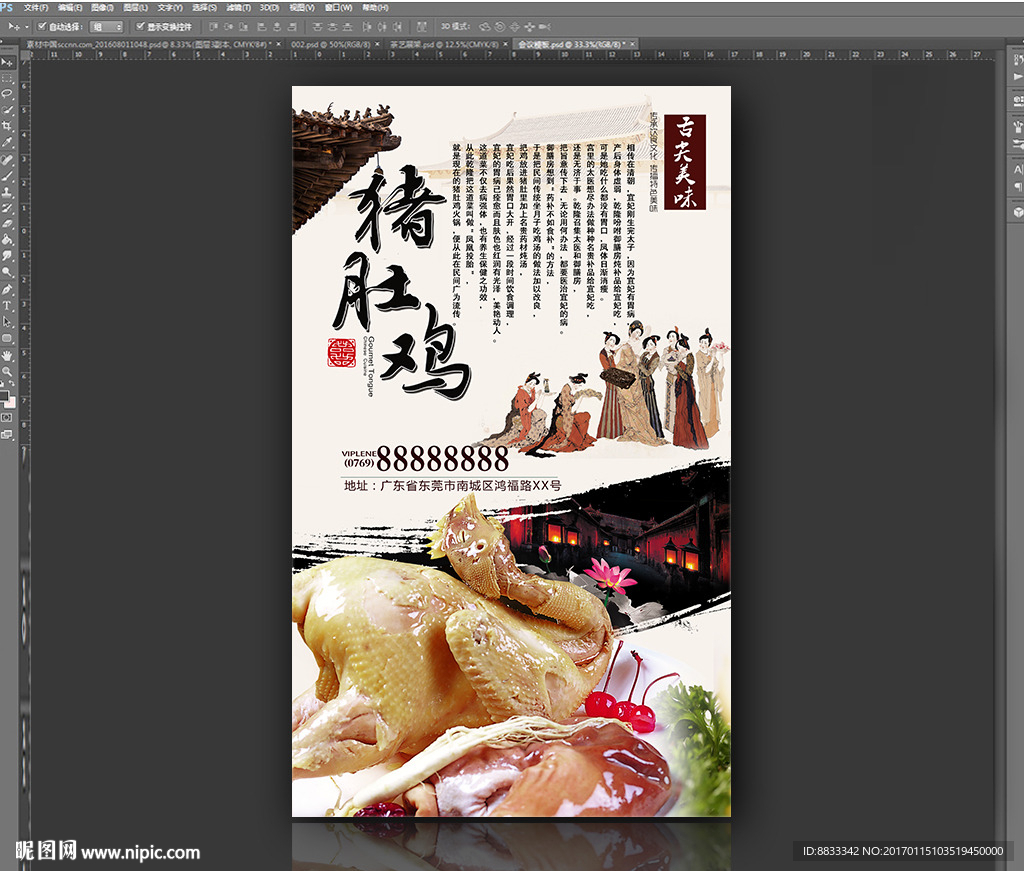The height and width of the screenshot is (871, 1024).
Task: Open the 编辑(E) menu
Action: click(x=70, y=8)
